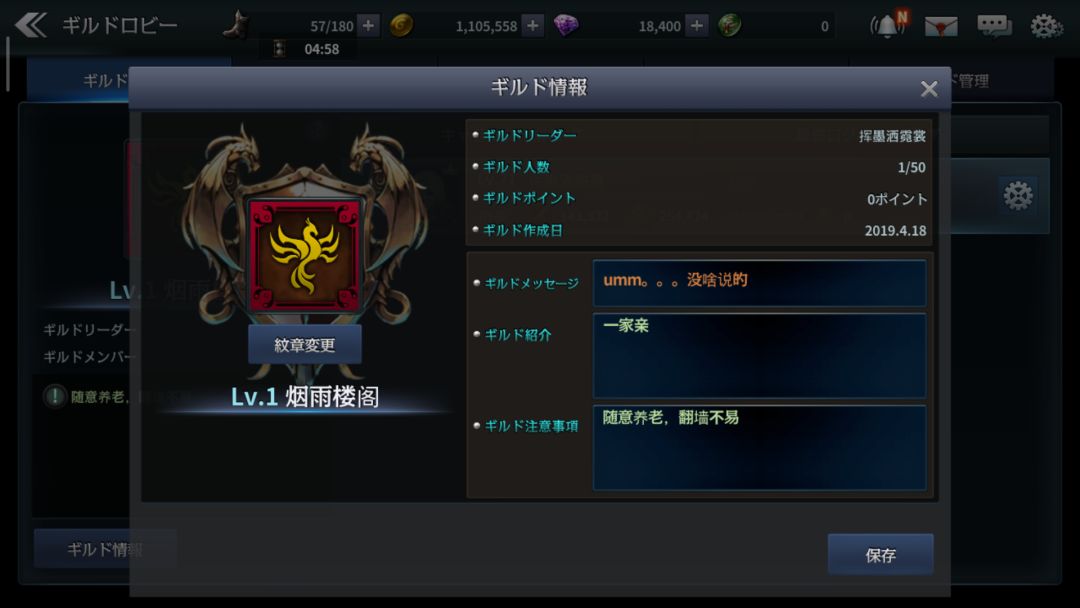
Task: Open the notification bell icon
Action: pos(889,25)
